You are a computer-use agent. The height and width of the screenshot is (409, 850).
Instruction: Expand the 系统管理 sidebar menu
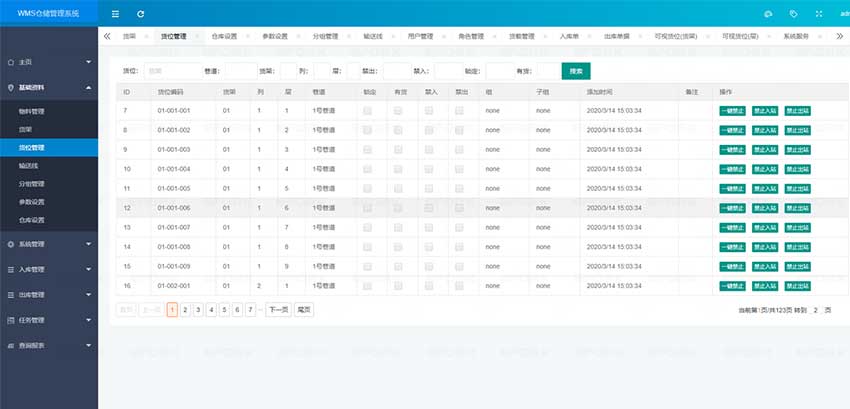(x=49, y=244)
